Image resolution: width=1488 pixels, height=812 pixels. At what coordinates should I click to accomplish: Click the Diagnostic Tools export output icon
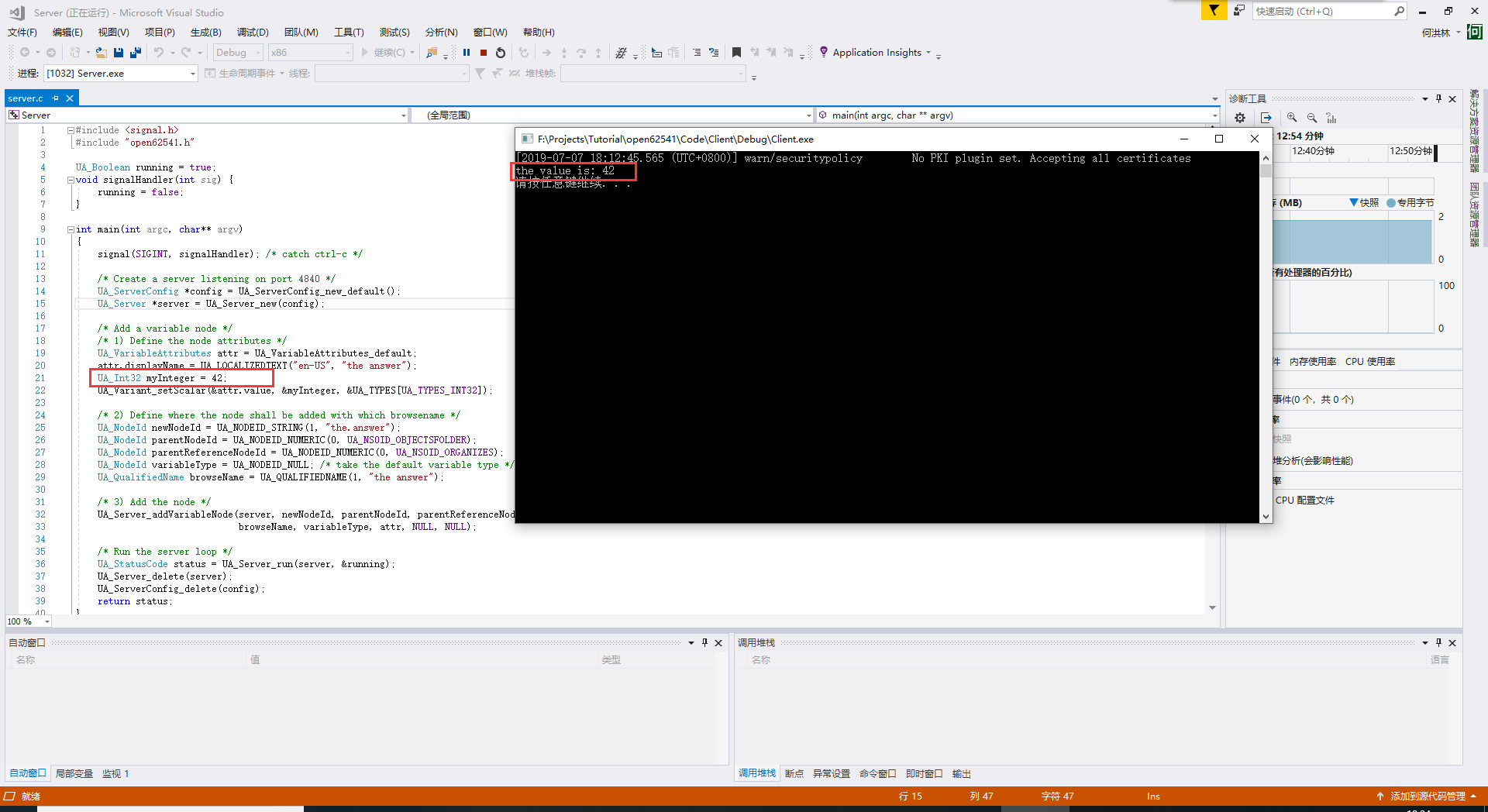coord(1266,118)
